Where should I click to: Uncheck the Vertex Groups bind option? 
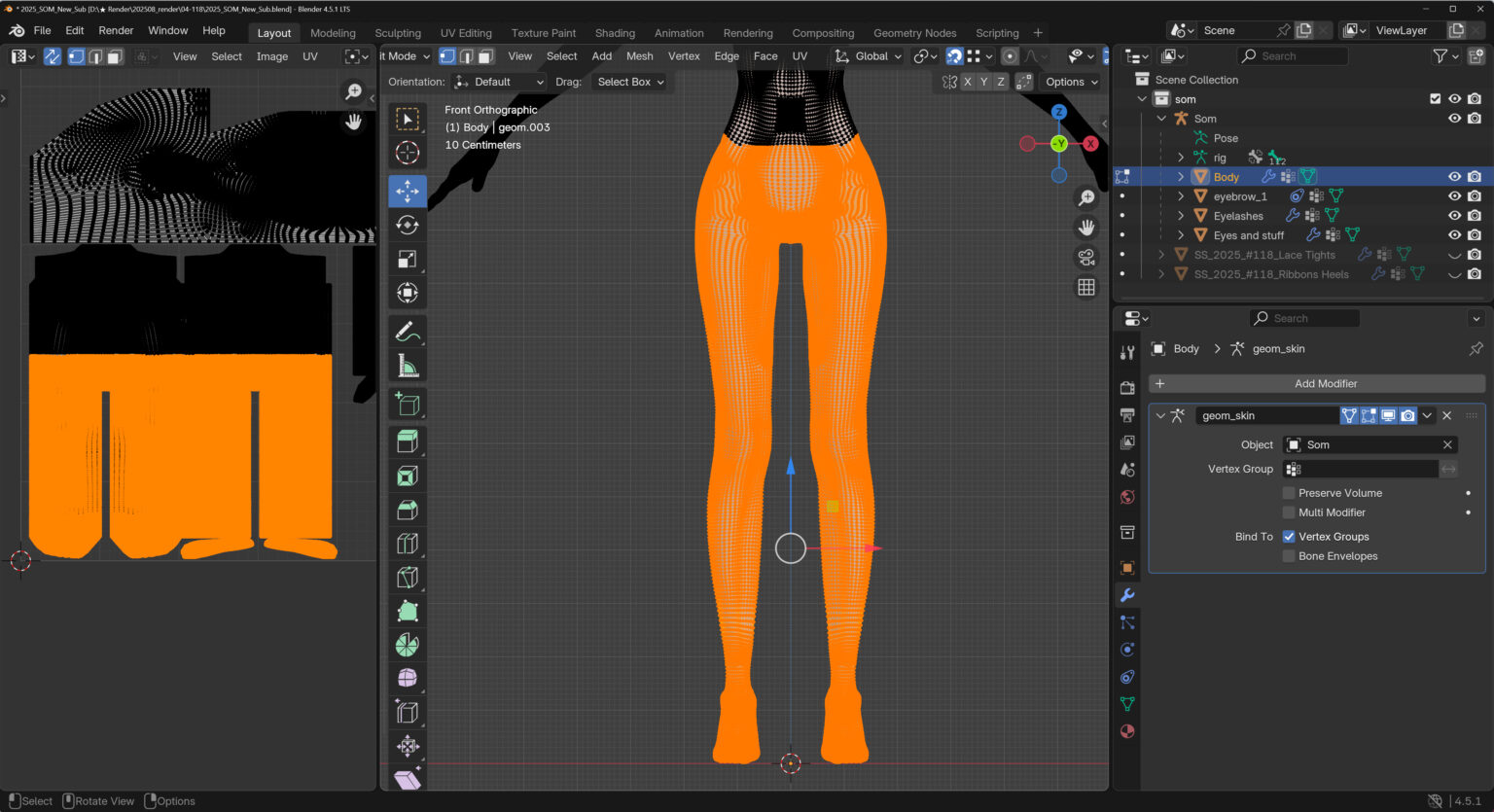coord(1289,537)
